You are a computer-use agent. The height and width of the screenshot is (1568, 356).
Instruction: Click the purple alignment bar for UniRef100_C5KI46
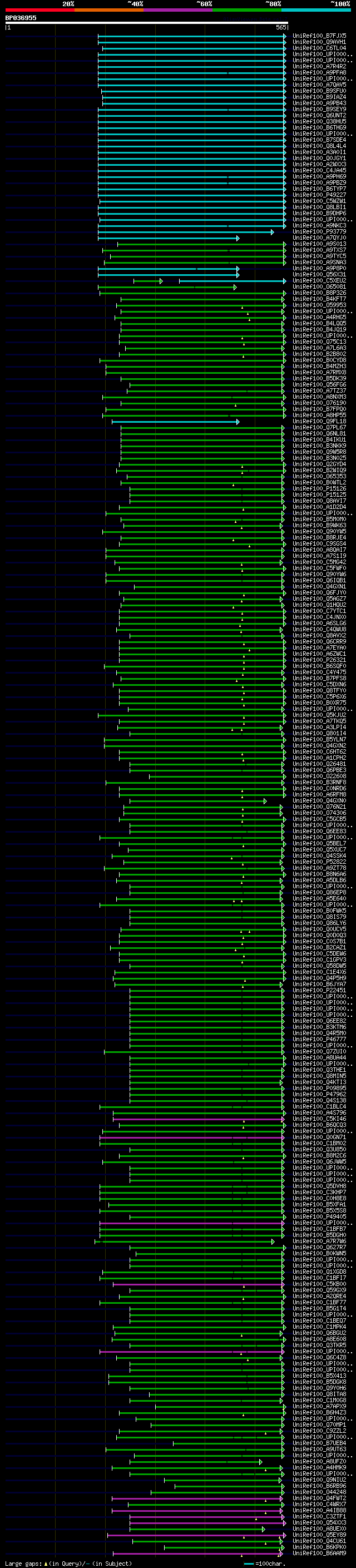[x=199, y=1119]
